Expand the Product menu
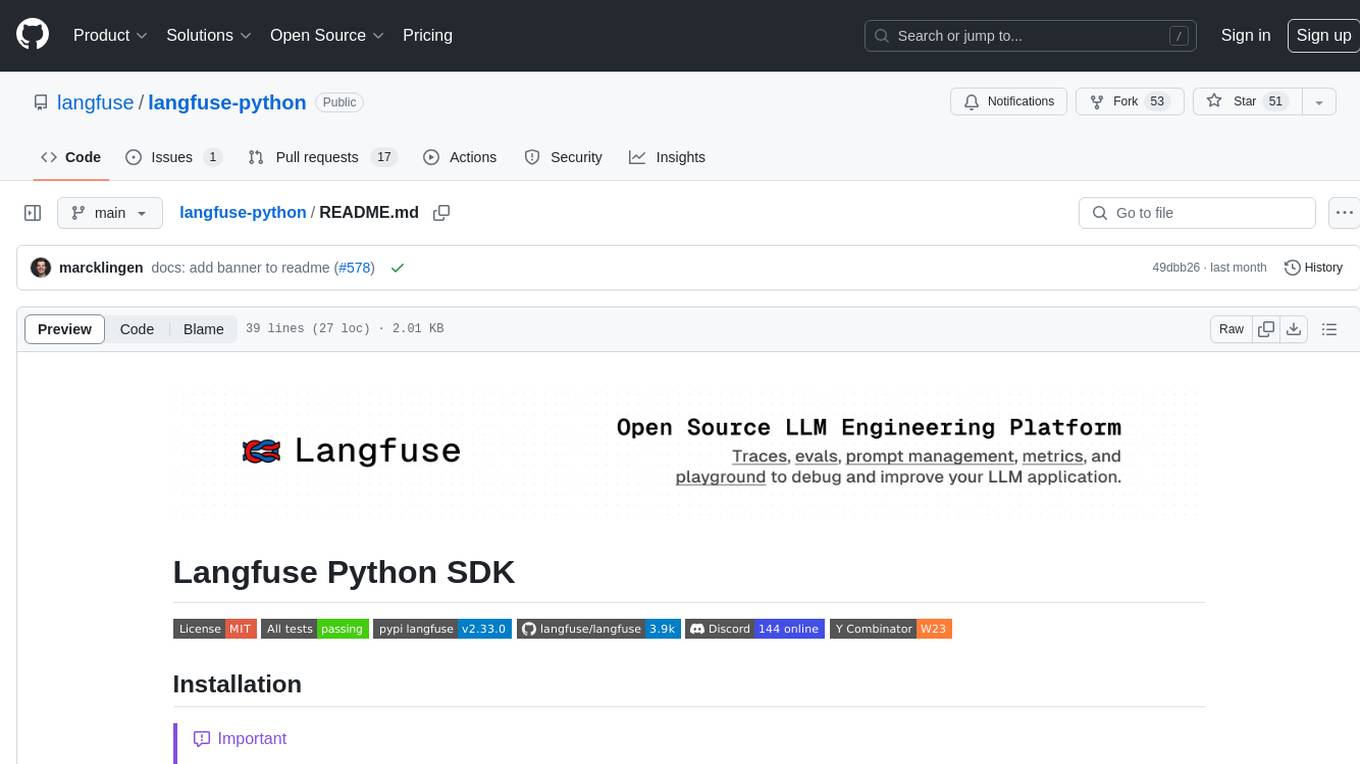1360x764 pixels. (x=110, y=35)
